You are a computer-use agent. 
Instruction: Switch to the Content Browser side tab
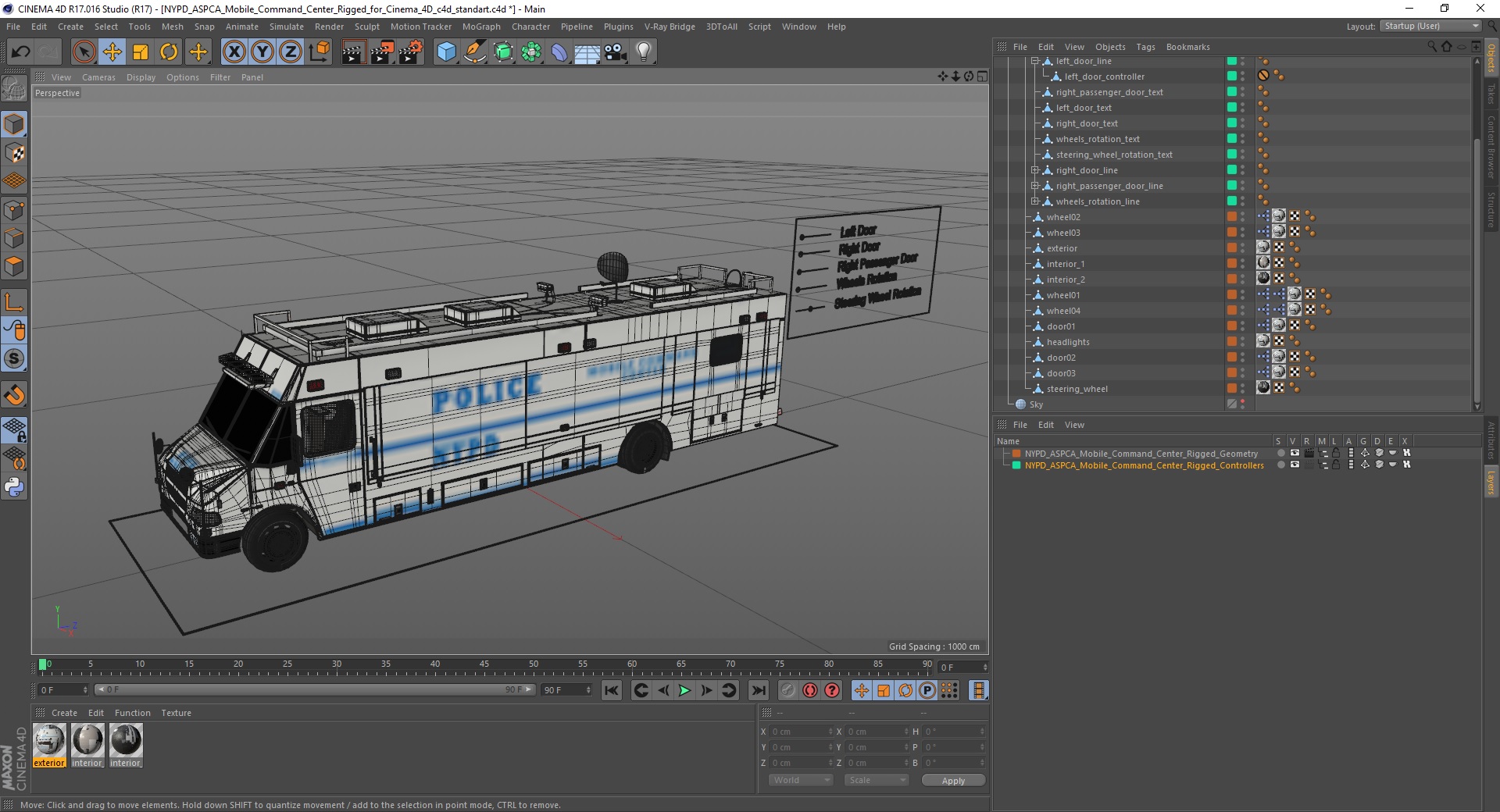(1491, 147)
